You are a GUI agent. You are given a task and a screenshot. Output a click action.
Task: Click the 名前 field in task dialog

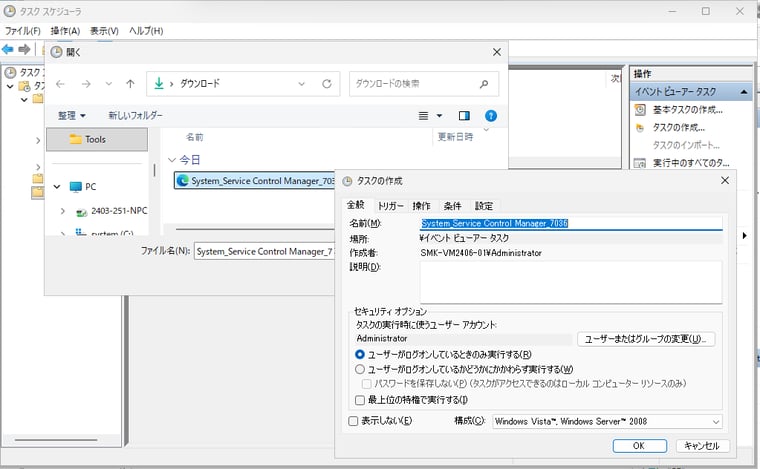click(571, 223)
